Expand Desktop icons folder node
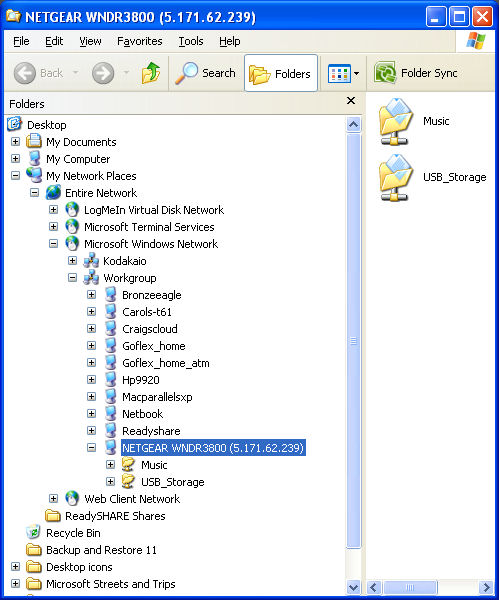This screenshot has height=600, width=499. 15,566
